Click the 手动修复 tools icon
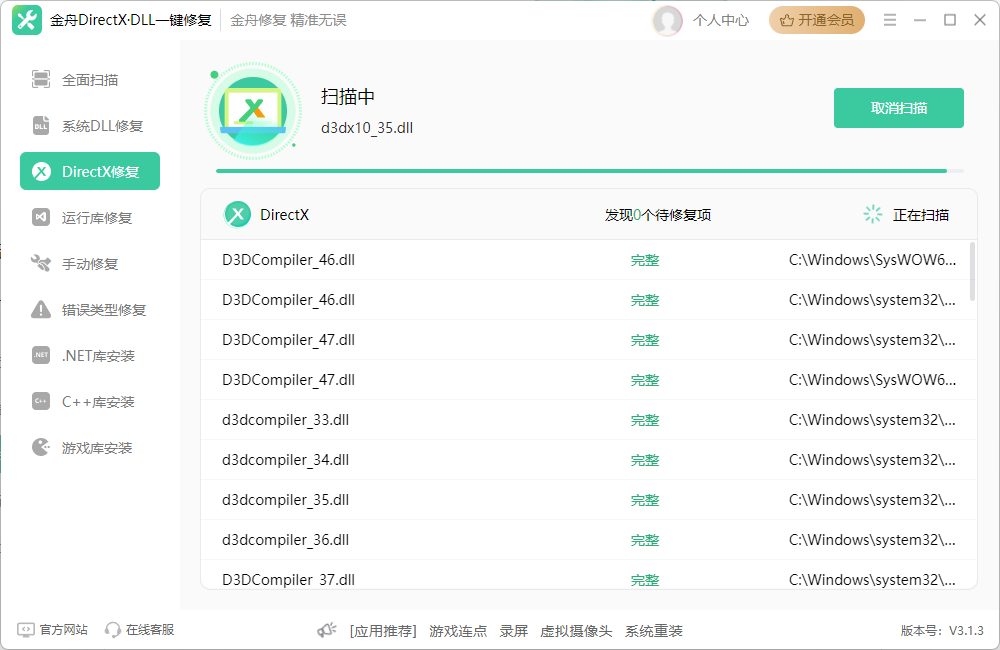This screenshot has width=1000, height=650. (x=41, y=263)
